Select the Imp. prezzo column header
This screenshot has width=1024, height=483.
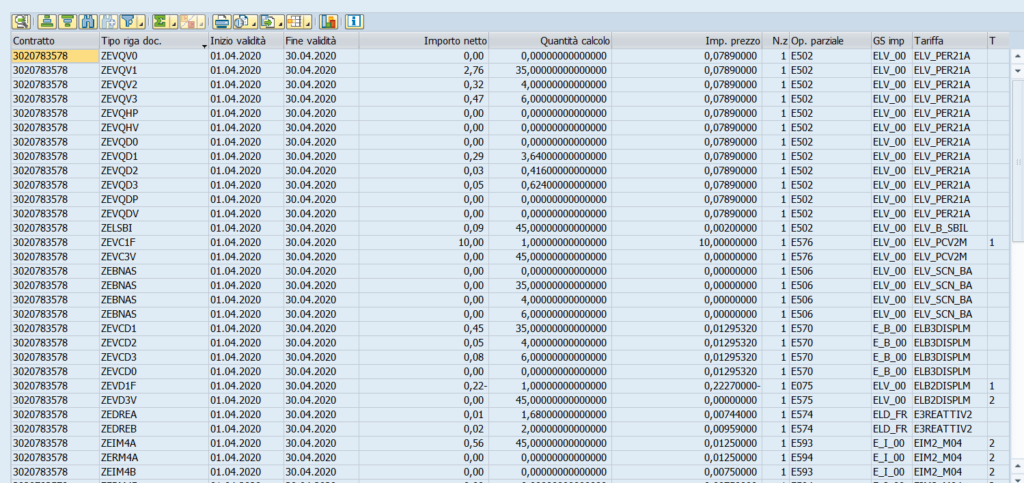(687, 40)
